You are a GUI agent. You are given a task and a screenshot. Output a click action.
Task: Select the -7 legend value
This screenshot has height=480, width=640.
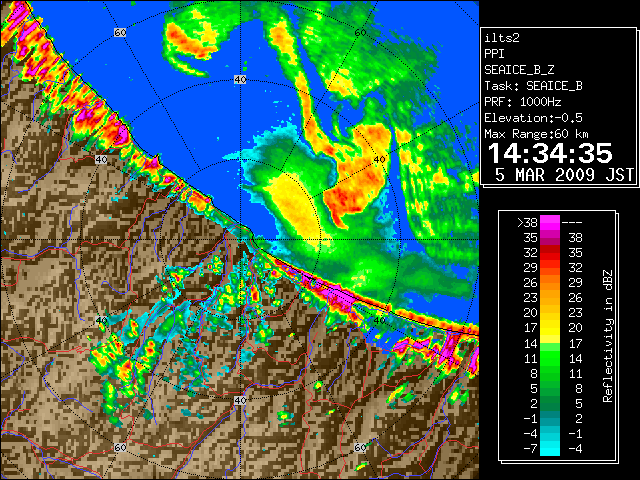[x=530, y=449]
